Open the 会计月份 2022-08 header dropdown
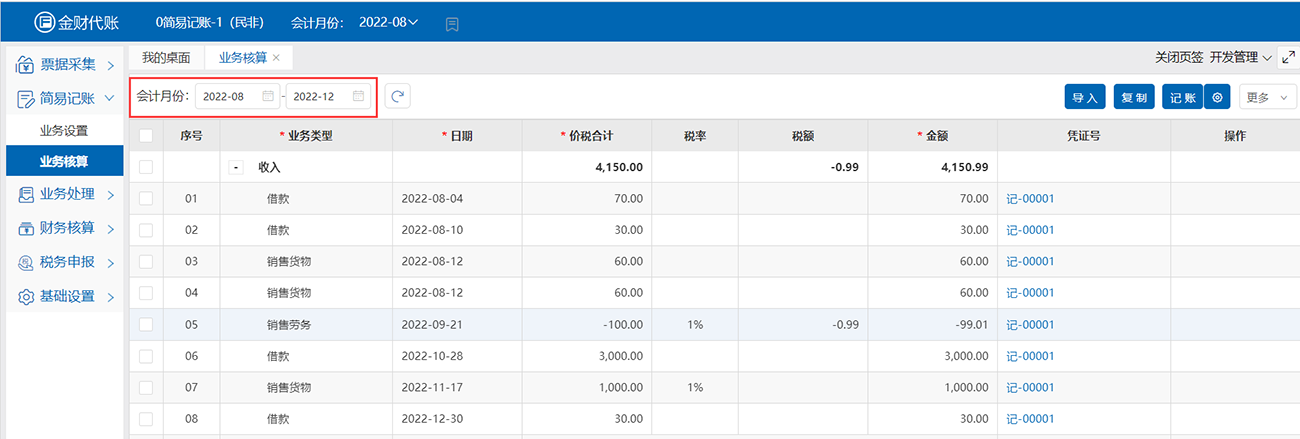The image size is (1300, 439). (x=389, y=22)
